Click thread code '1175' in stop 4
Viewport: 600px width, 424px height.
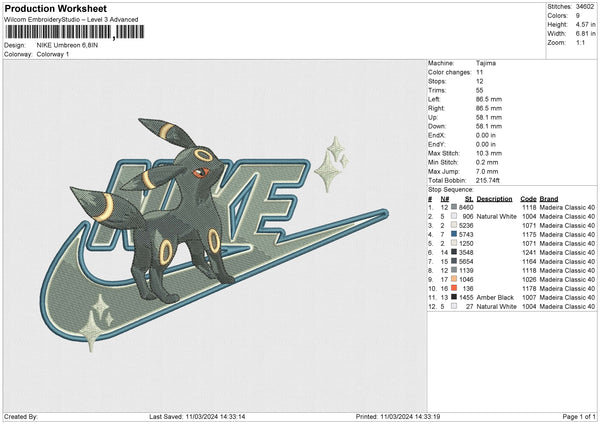point(529,235)
